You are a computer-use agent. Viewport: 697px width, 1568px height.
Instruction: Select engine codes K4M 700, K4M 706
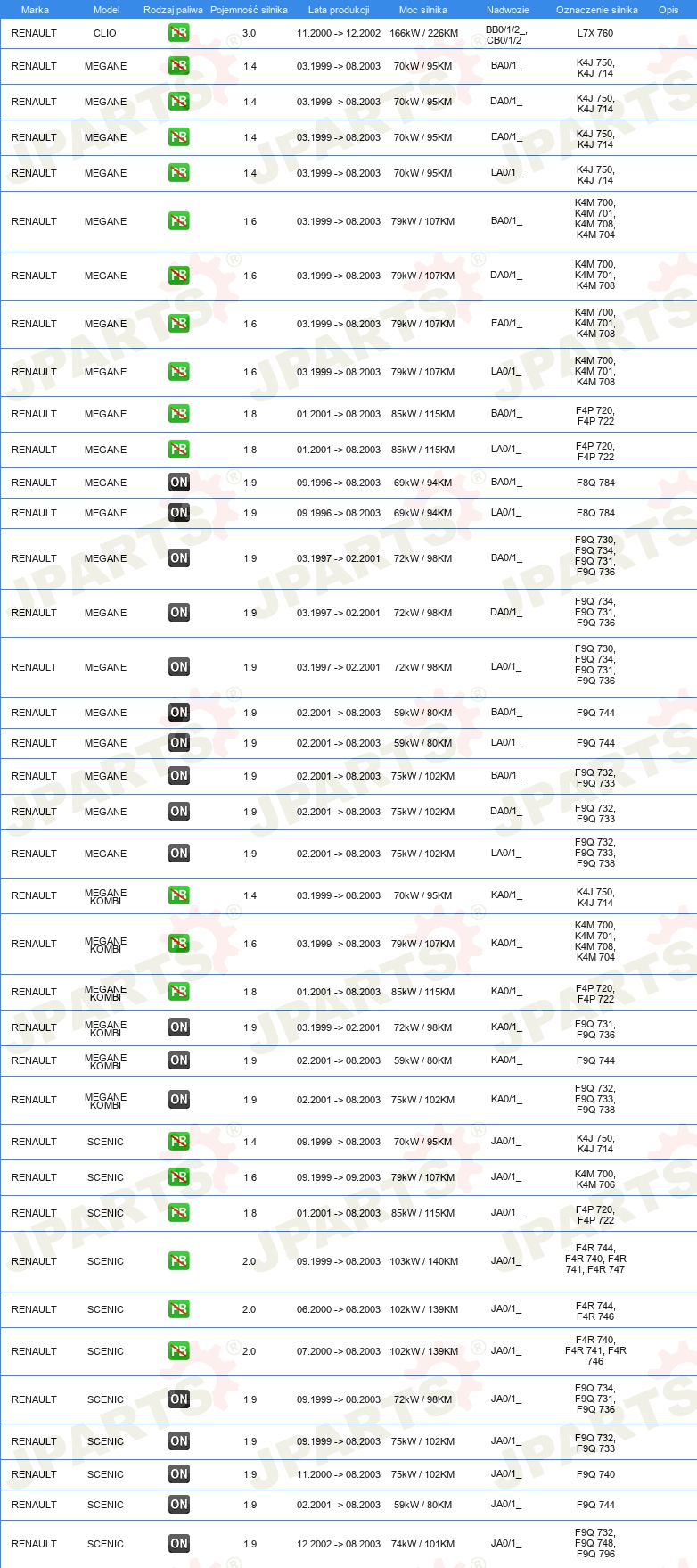(x=595, y=1179)
